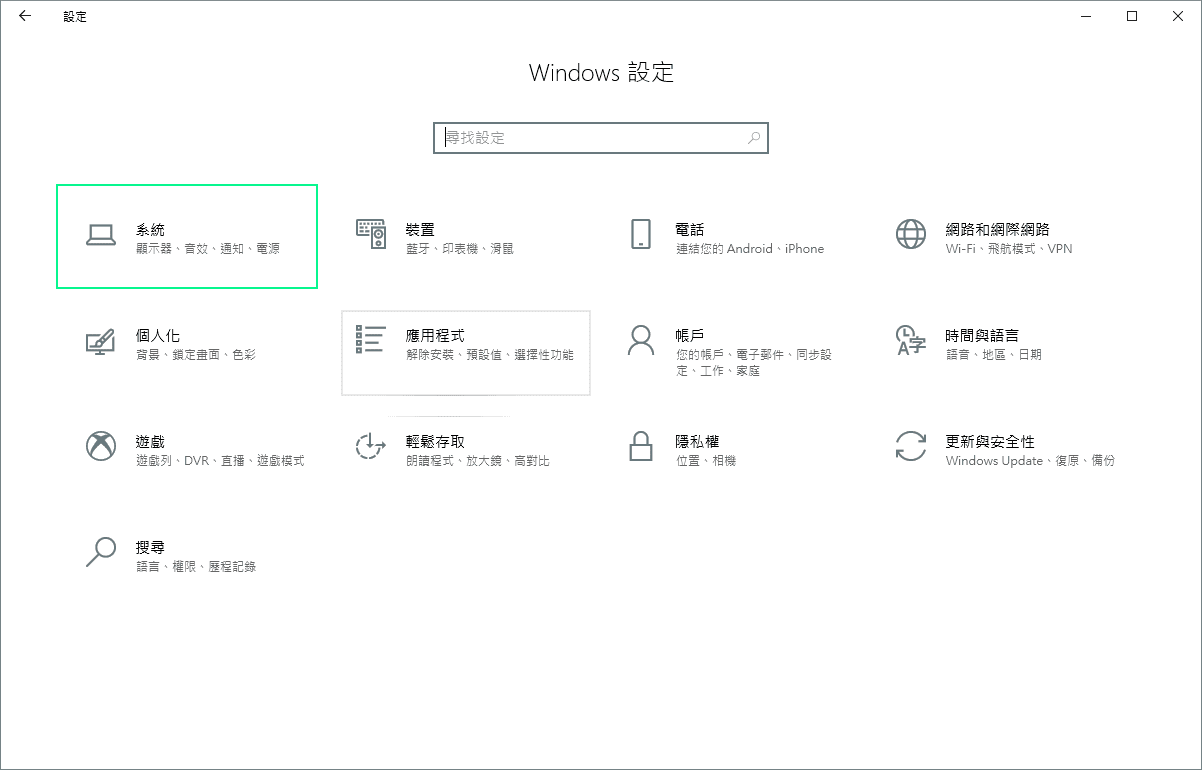
Task: Go back using the top-left arrow
Action: pyautogui.click(x=25, y=16)
